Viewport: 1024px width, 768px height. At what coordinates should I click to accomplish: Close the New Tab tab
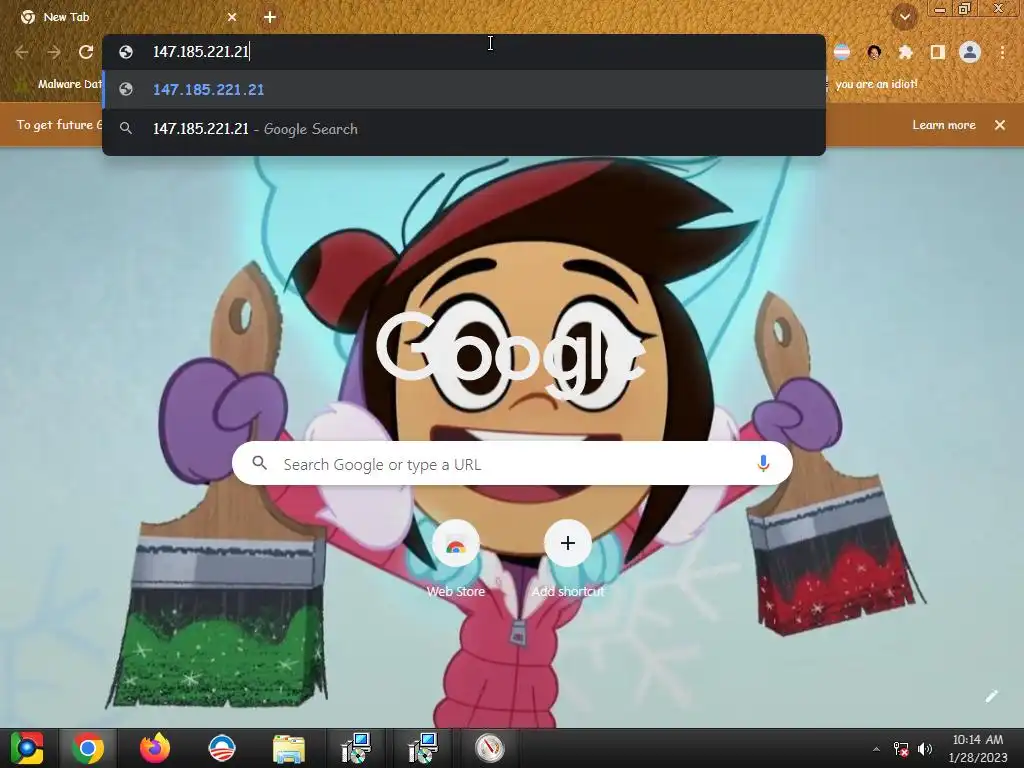click(232, 17)
